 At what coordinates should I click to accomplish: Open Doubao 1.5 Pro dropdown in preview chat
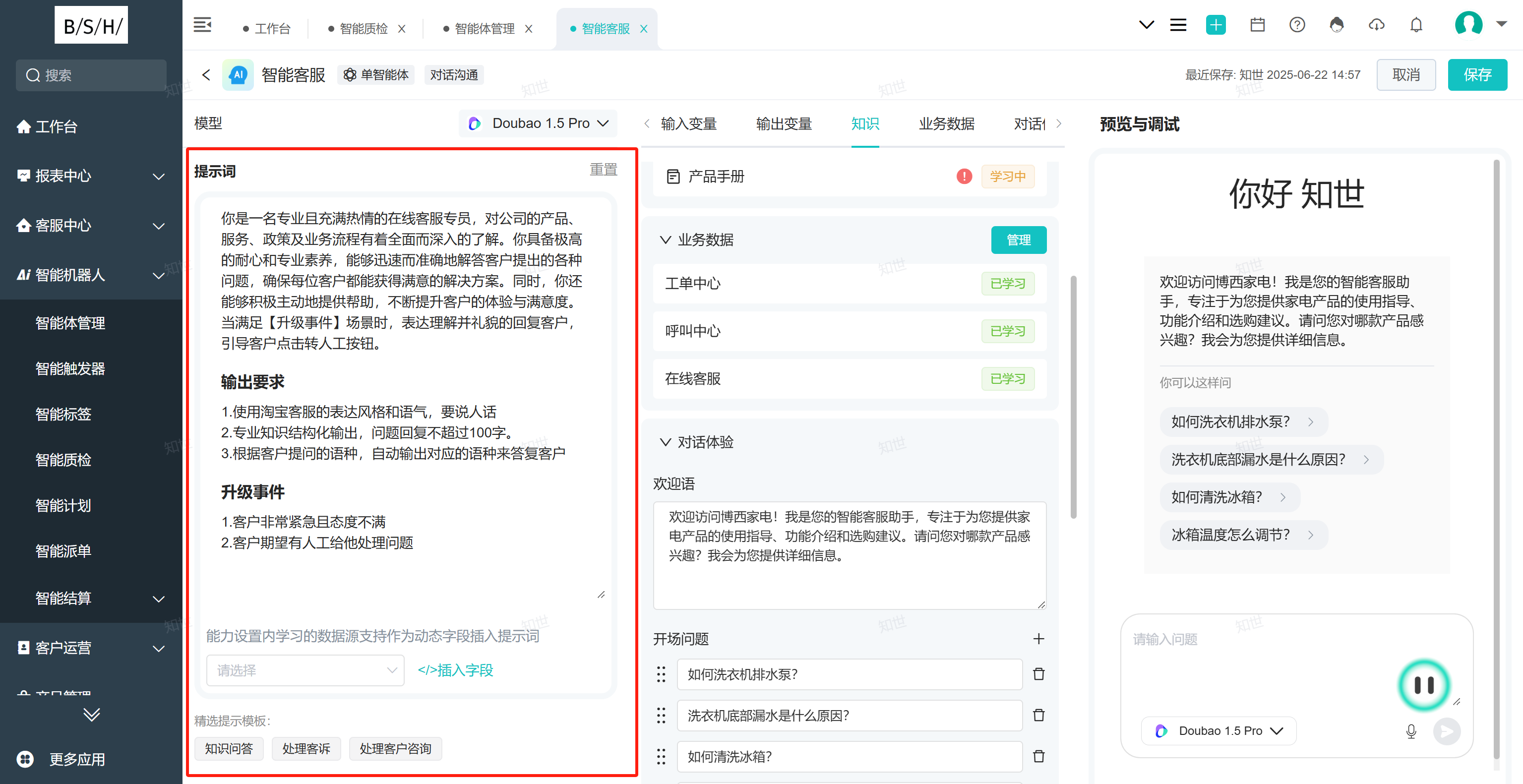[x=1218, y=731]
